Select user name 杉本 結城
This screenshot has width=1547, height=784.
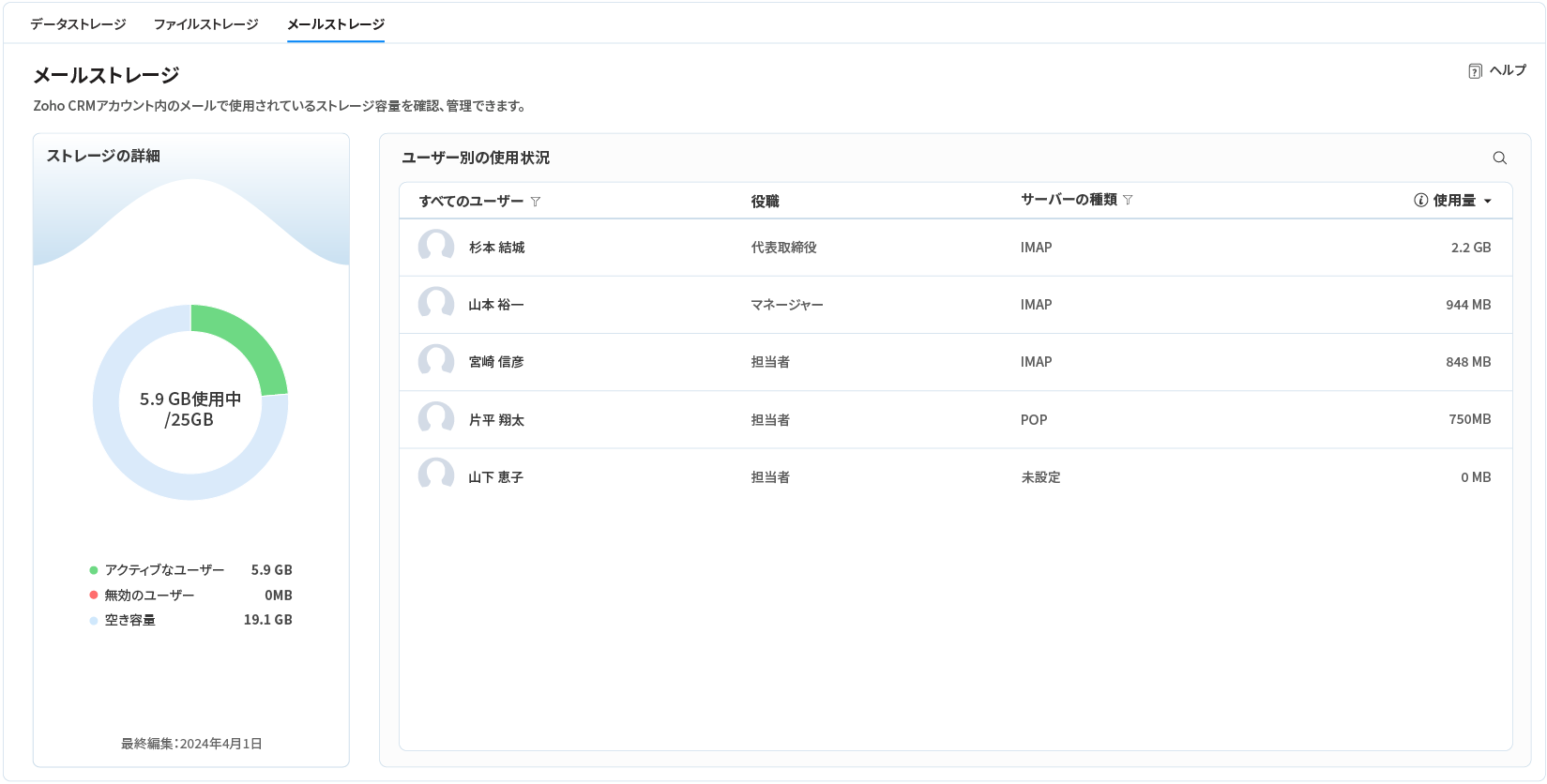click(x=496, y=248)
